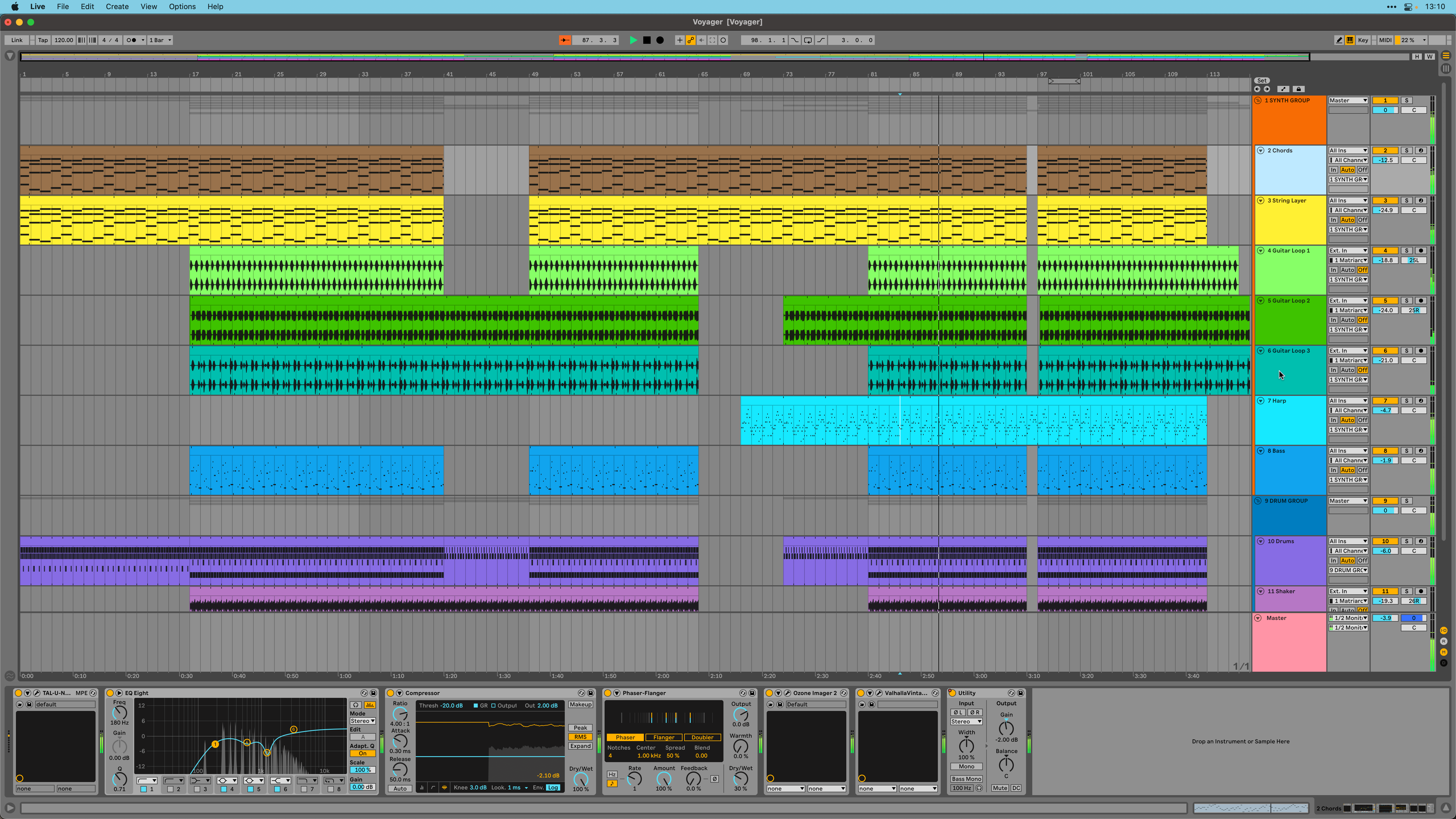Click the Tap tempo button

point(43,40)
